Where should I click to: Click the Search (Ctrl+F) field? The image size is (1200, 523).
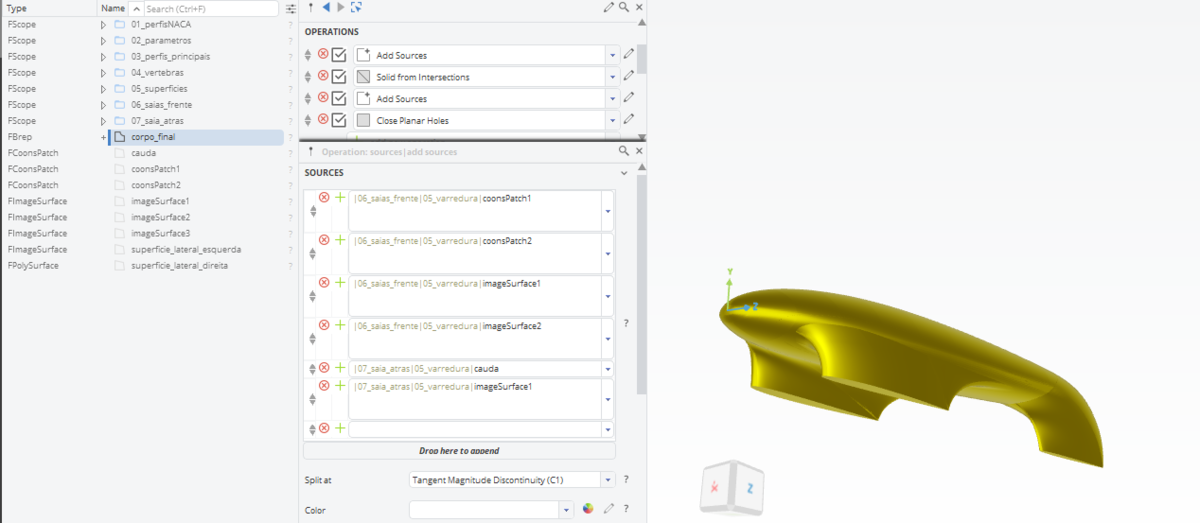pos(210,8)
